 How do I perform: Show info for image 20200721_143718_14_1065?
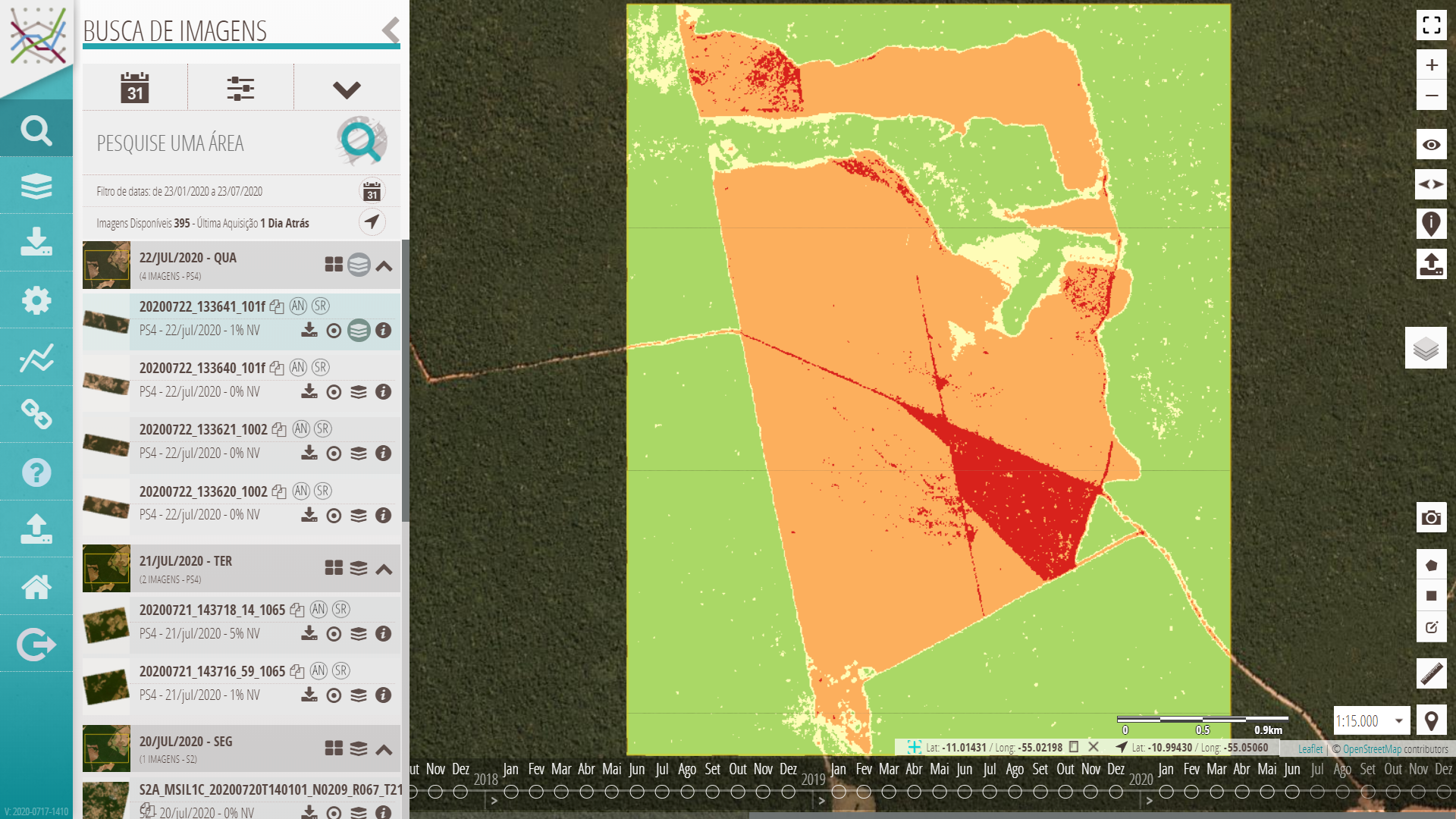384,633
